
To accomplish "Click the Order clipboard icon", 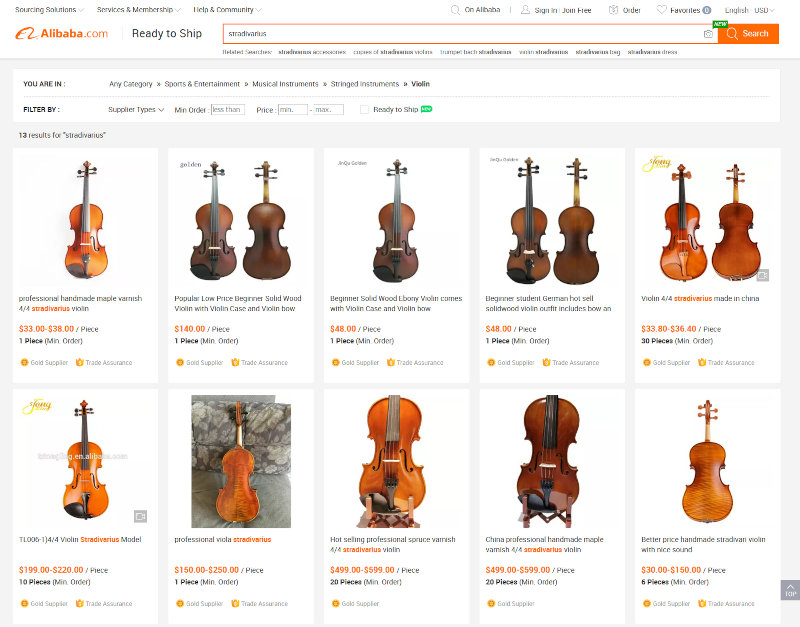I will (613, 10).
